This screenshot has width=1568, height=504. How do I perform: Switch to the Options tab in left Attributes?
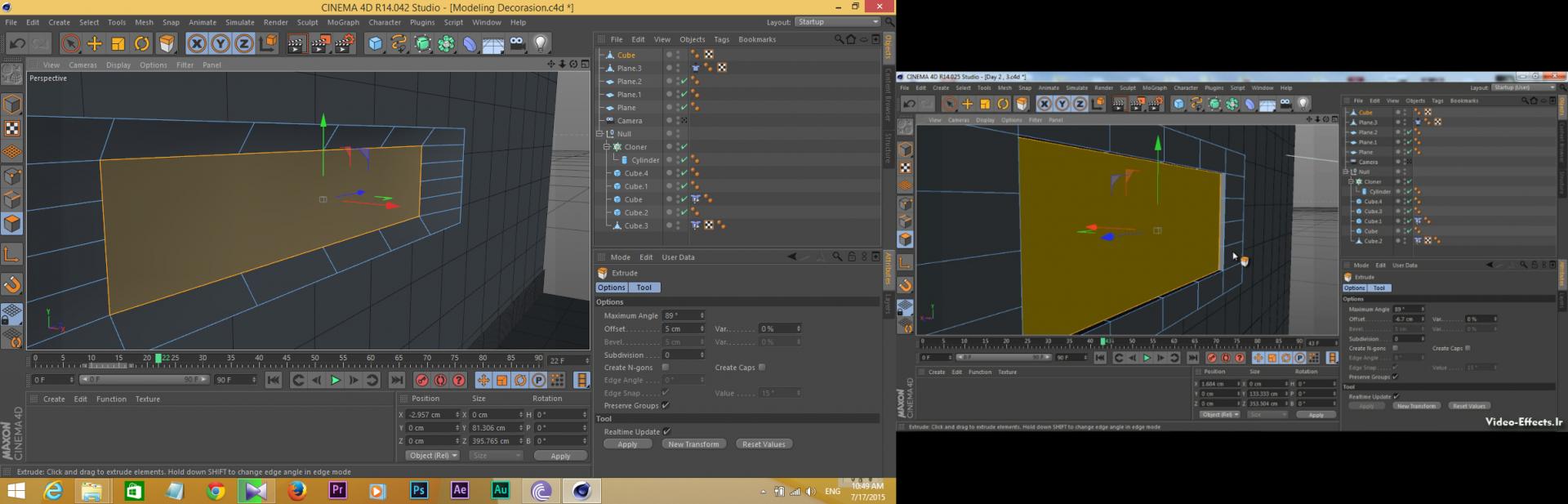click(x=611, y=288)
